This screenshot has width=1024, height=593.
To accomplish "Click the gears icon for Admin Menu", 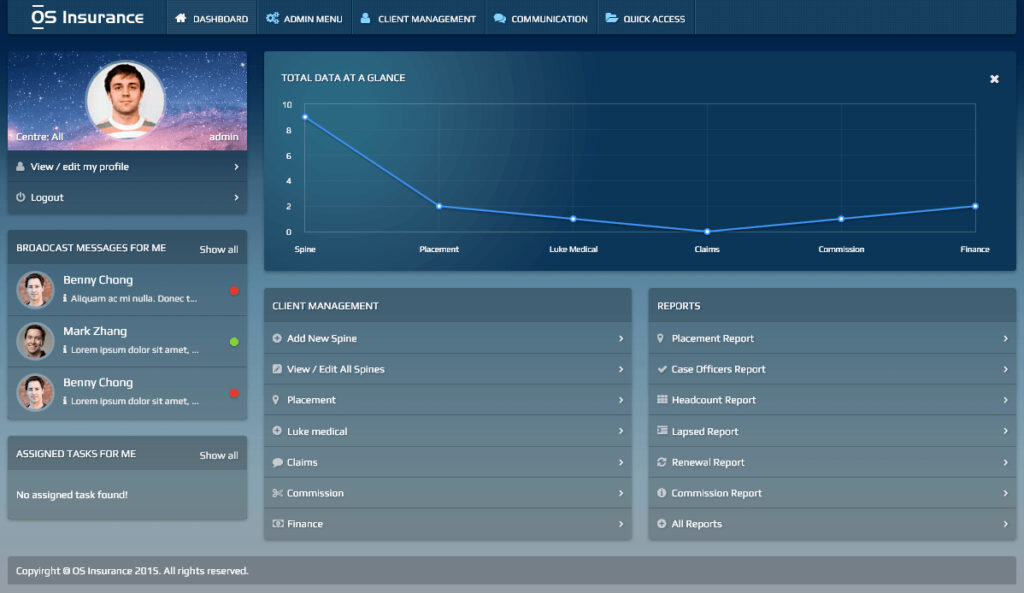I will point(272,18).
